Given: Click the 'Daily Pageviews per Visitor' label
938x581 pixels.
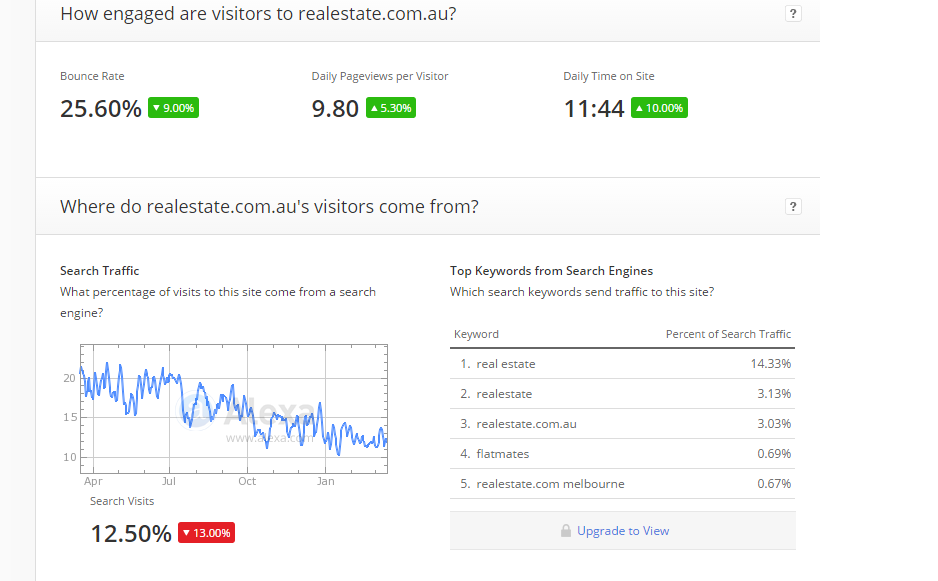Looking at the screenshot, I should (x=380, y=77).
